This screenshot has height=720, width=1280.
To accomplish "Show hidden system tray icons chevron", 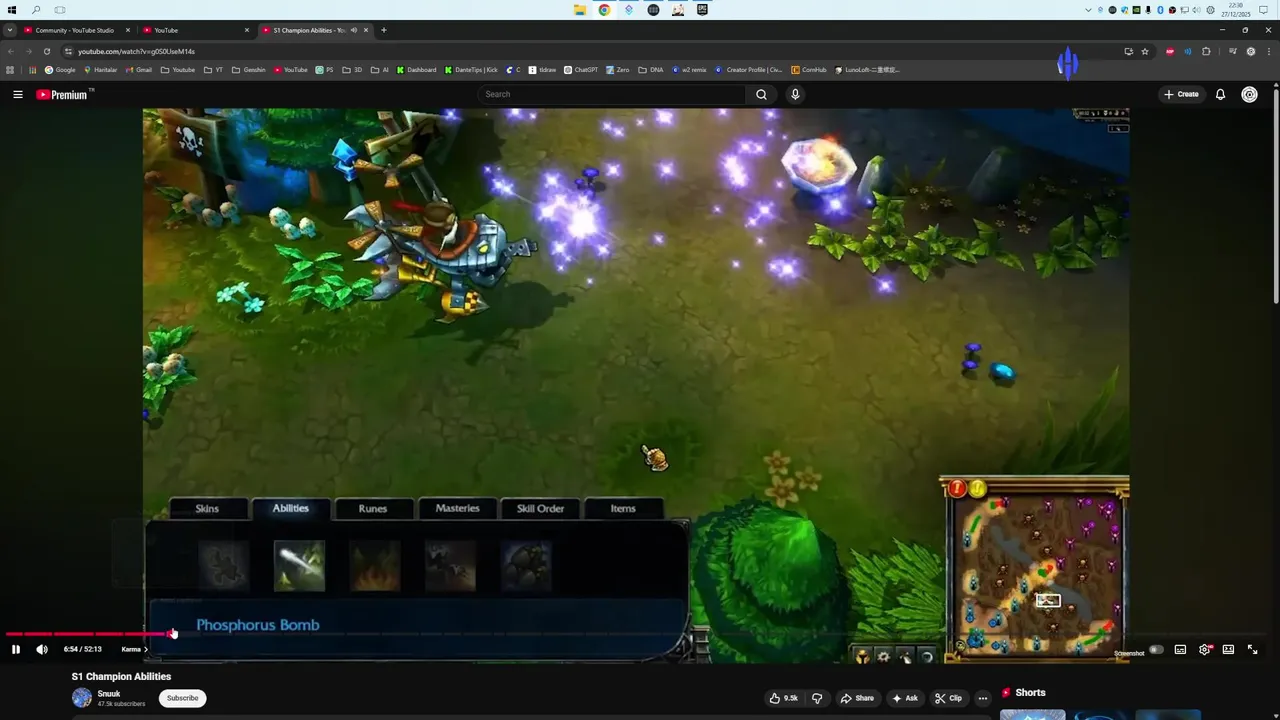I will click(1088, 10).
